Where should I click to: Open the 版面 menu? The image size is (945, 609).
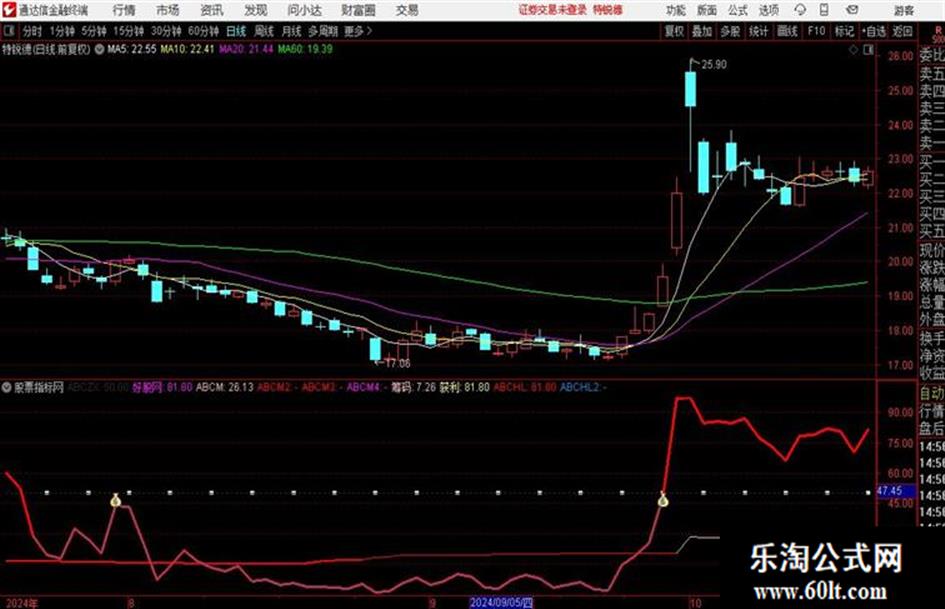[707, 10]
